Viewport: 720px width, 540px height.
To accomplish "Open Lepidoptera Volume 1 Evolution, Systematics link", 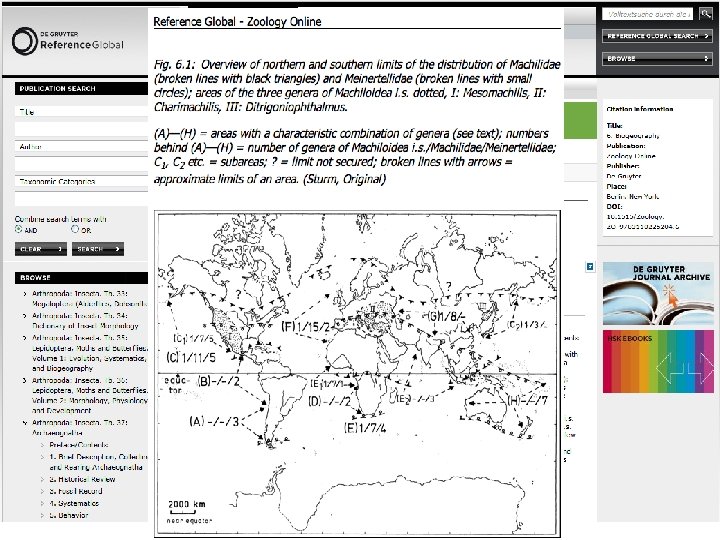I will coord(90,353).
